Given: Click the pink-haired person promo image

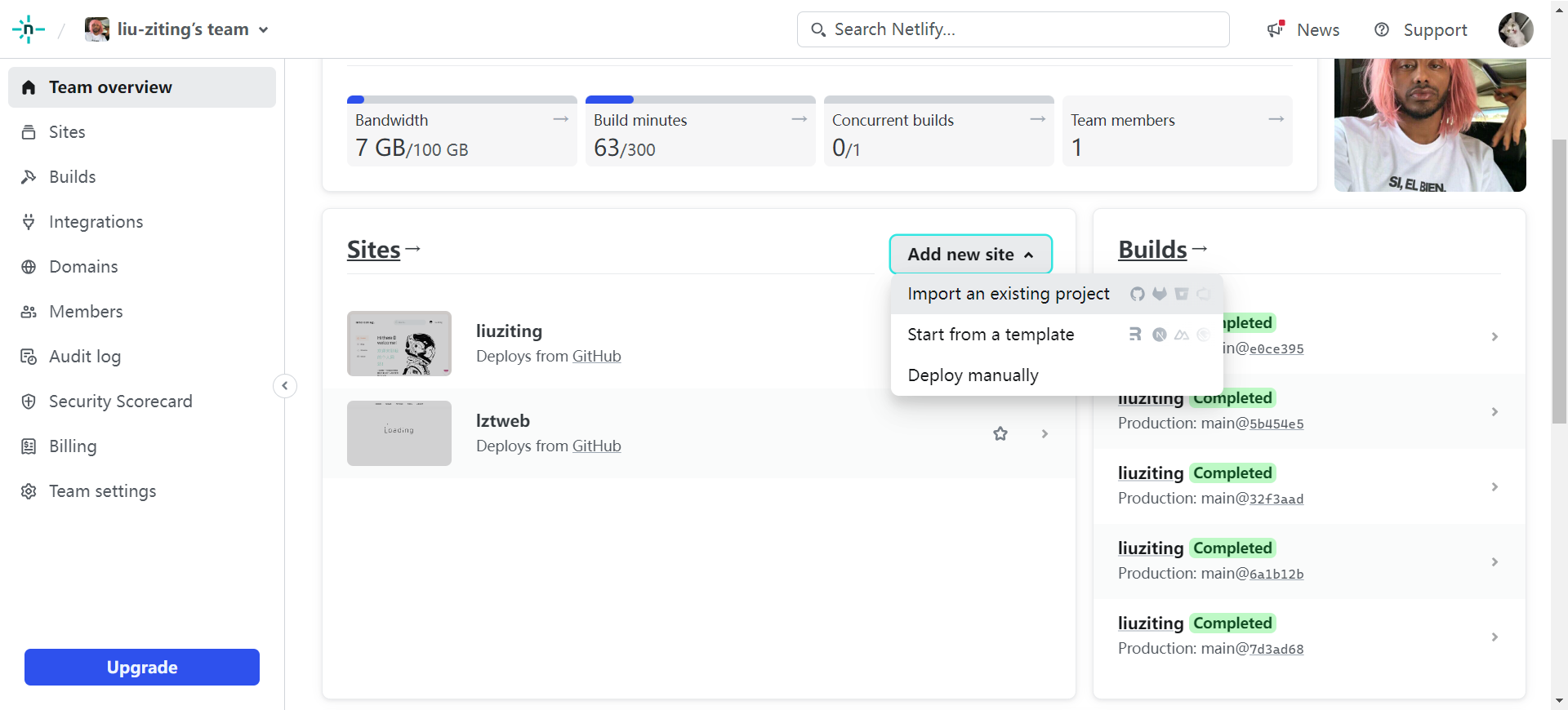Looking at the screenshot, I should click(1430, 125).
